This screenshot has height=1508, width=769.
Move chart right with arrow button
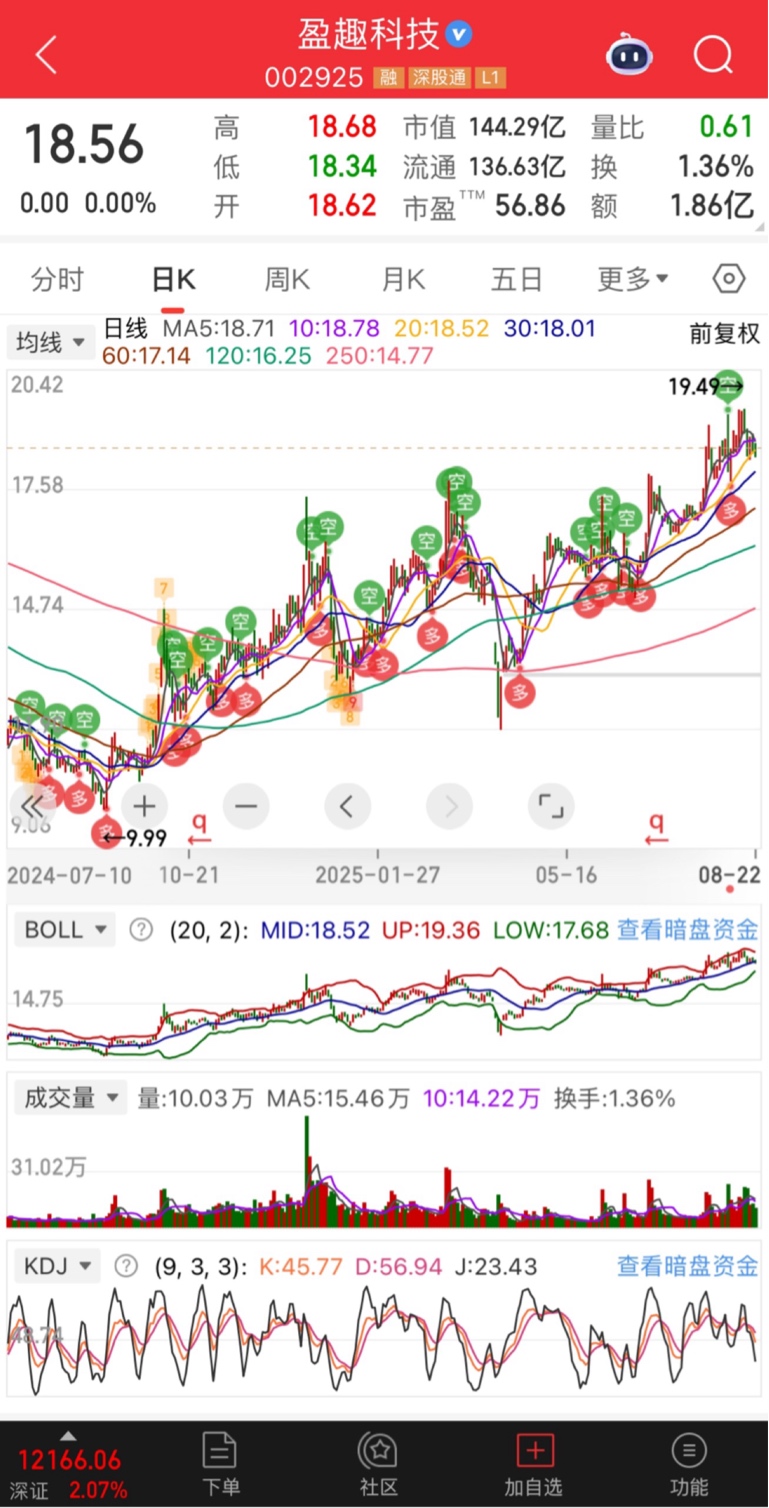[x=449, y=806]
